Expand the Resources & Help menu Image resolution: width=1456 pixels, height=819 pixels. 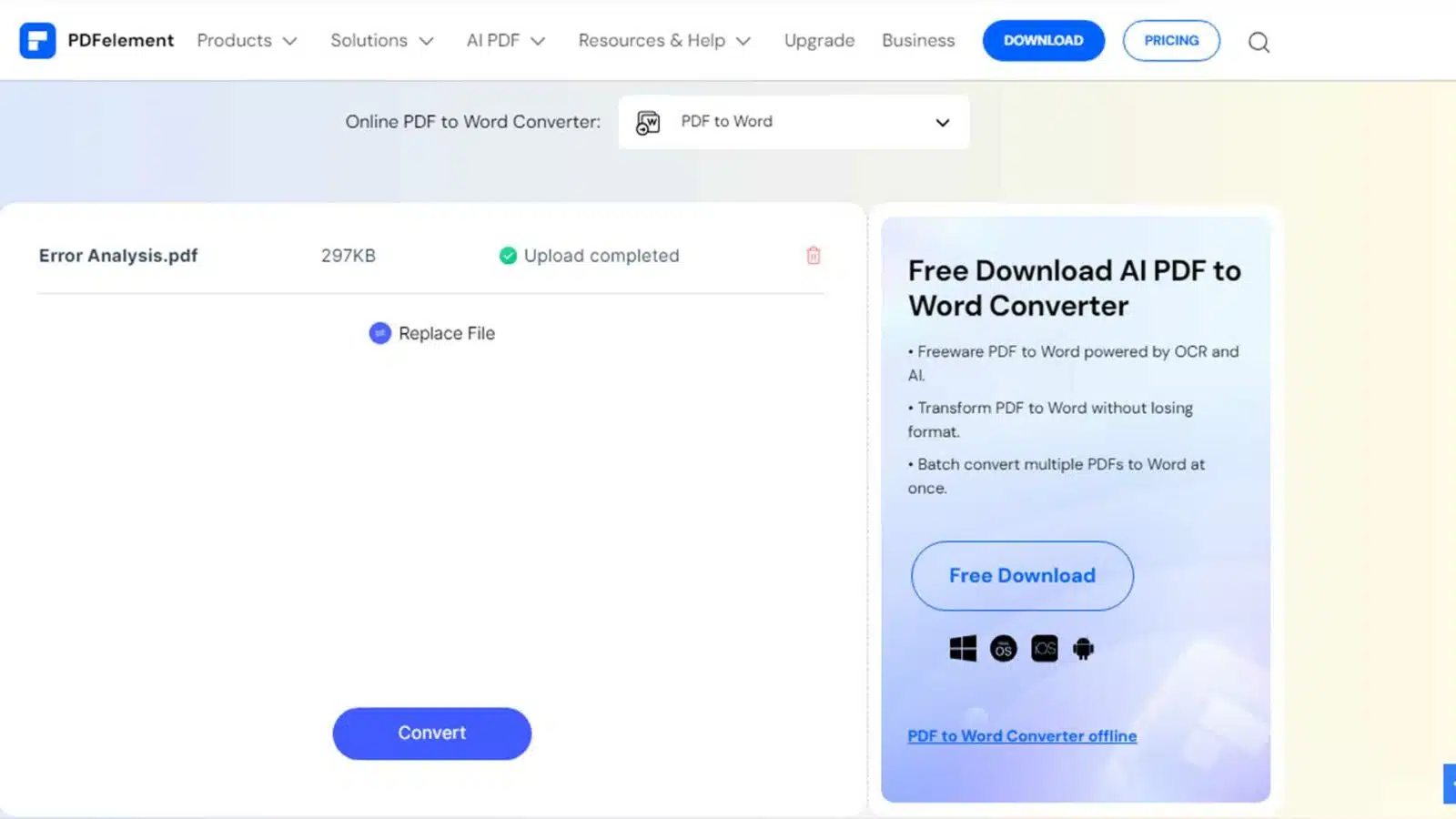664,40
